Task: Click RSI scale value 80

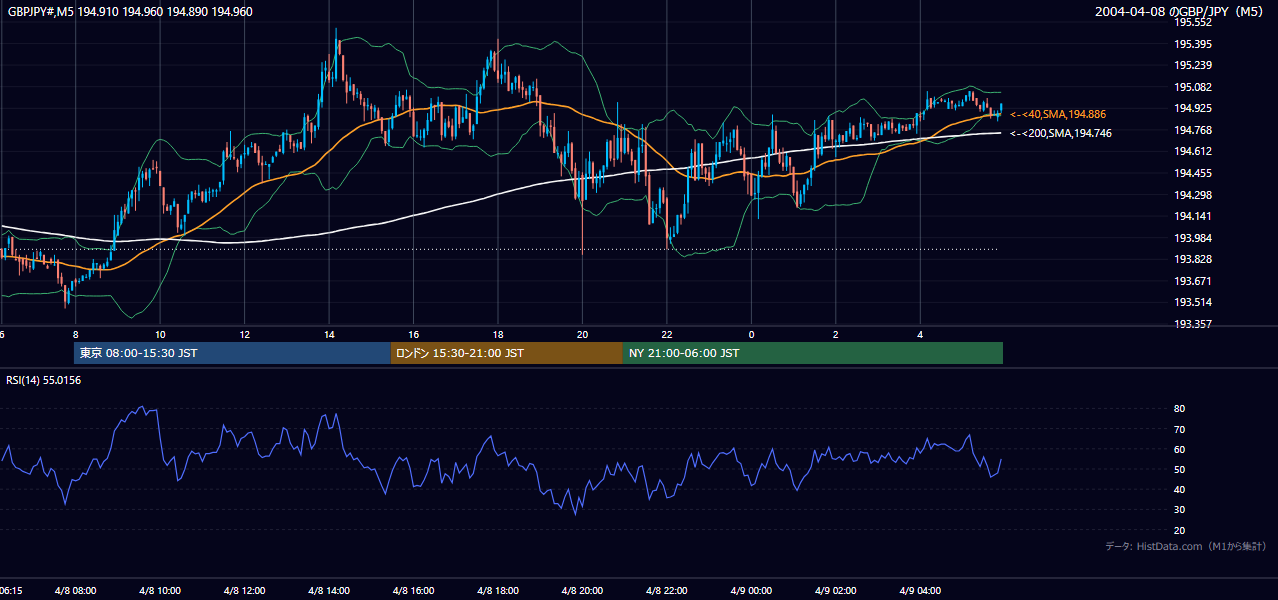Action: pyautogui.click(x=1180, y=409)
